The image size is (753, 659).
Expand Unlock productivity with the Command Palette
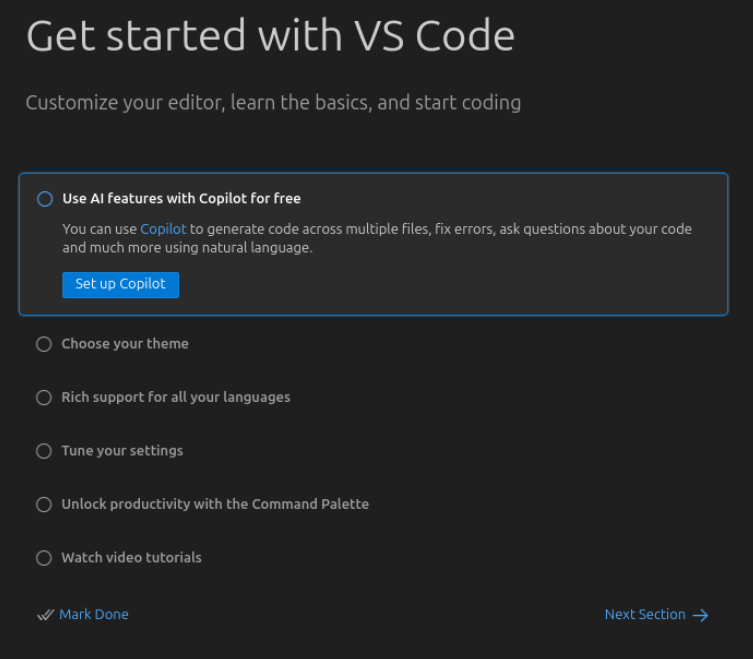point(215,505)
